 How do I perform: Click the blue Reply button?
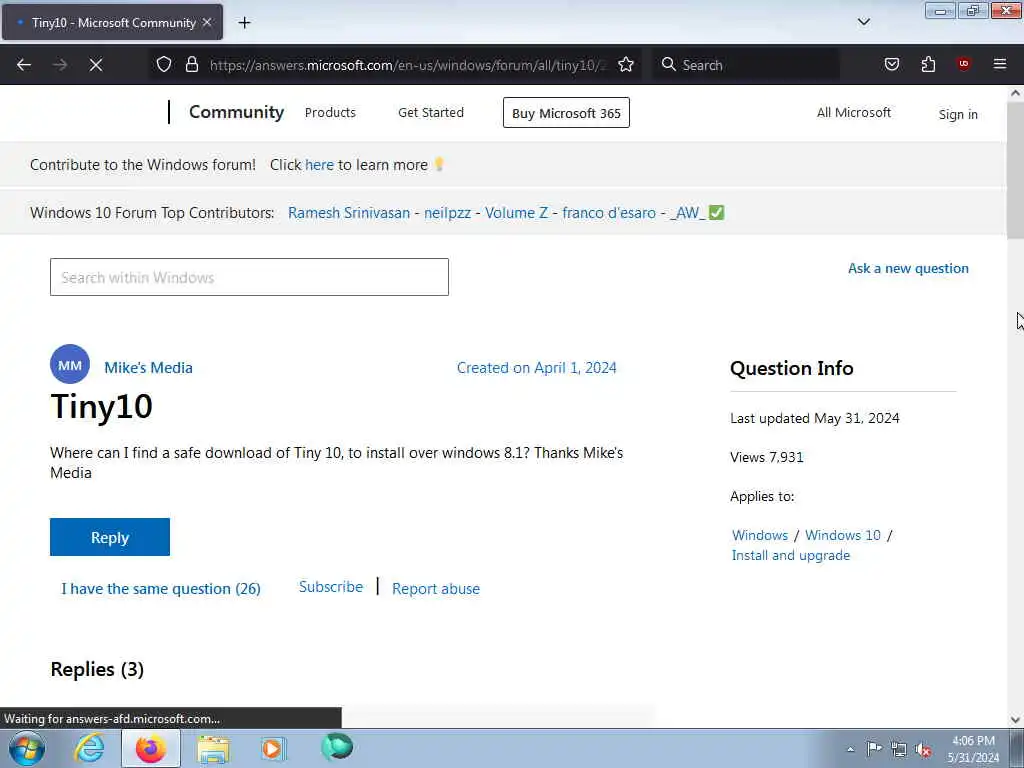[110, 537]
